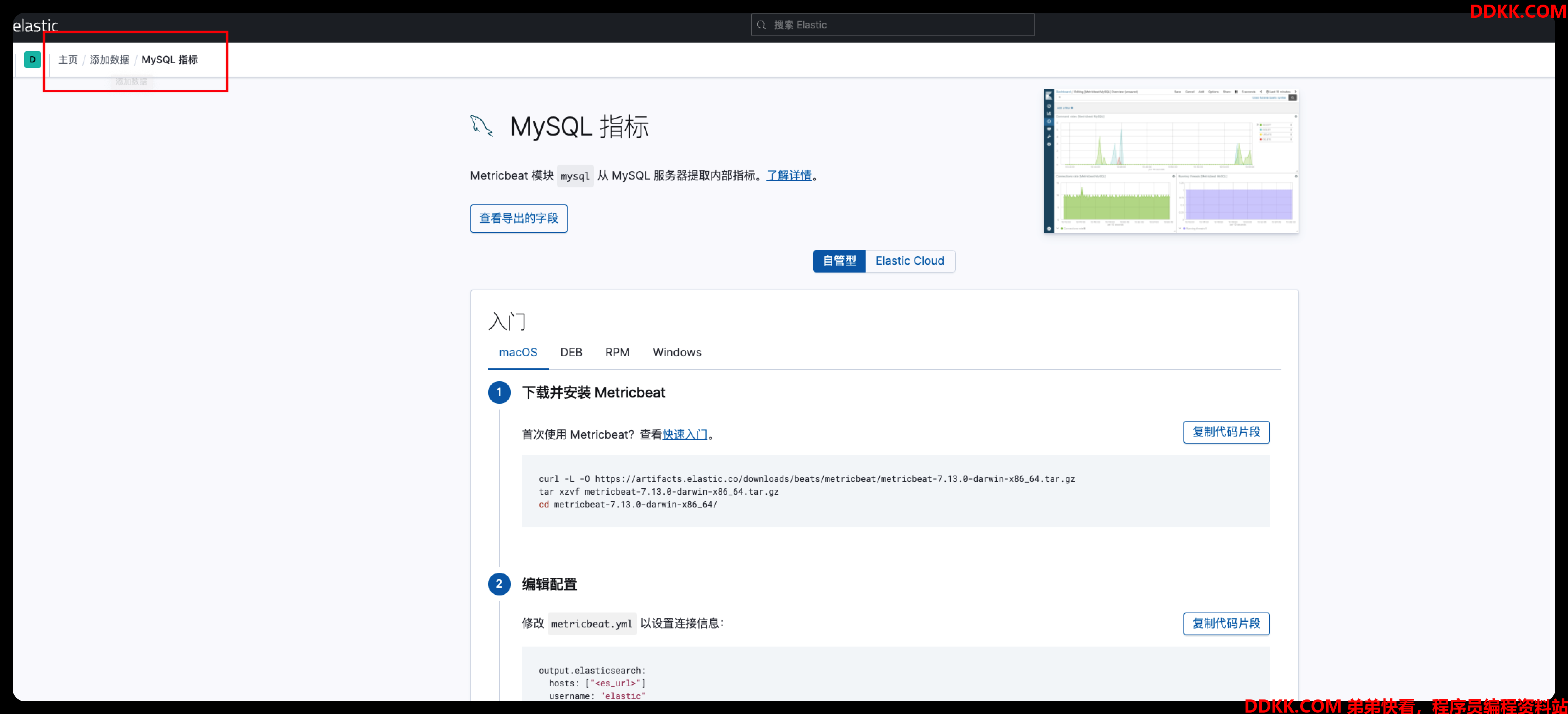
Task: Select the macOS tab
Action: pos(518,352)
